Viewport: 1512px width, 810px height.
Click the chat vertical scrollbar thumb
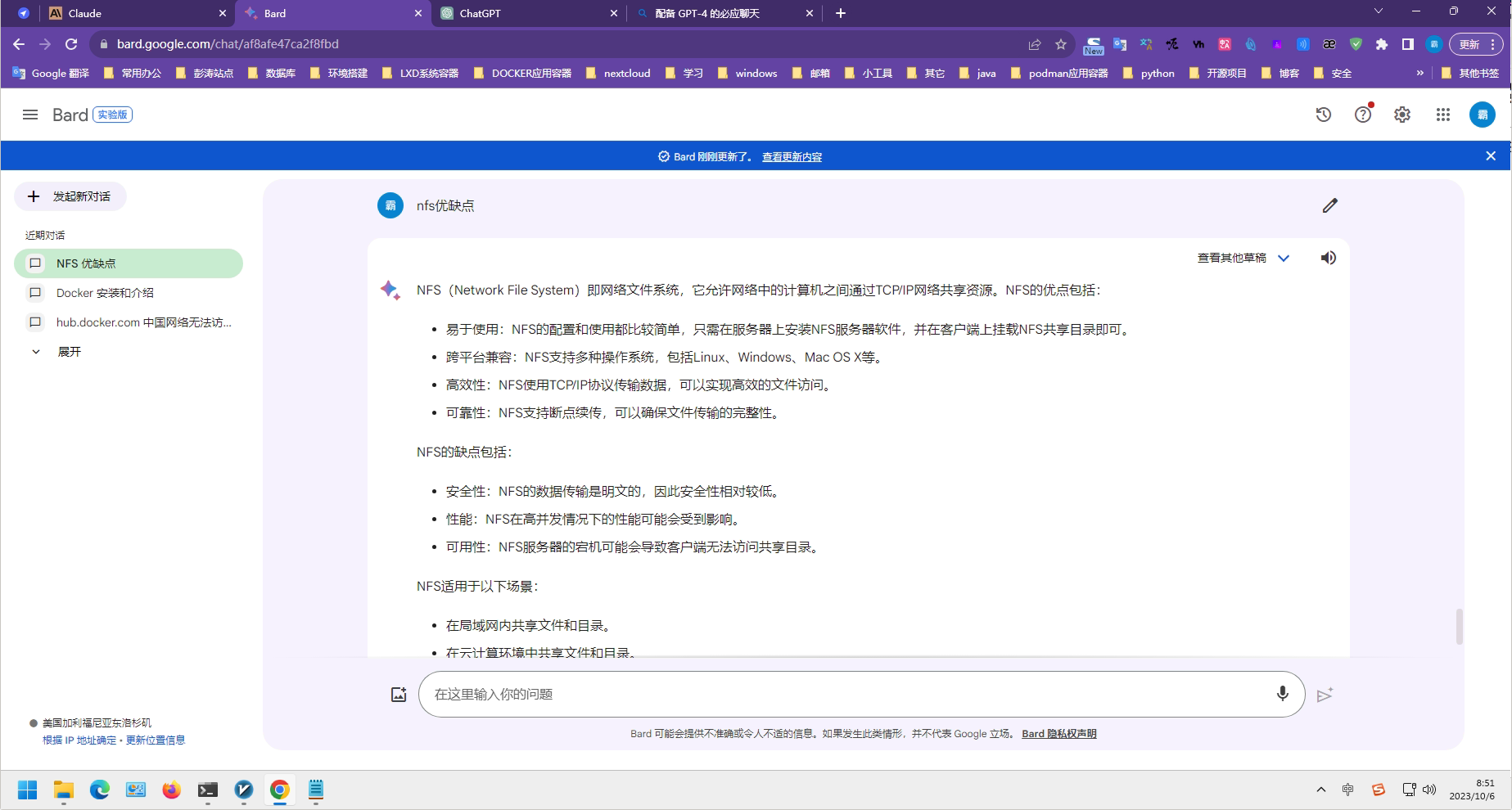1459,627
